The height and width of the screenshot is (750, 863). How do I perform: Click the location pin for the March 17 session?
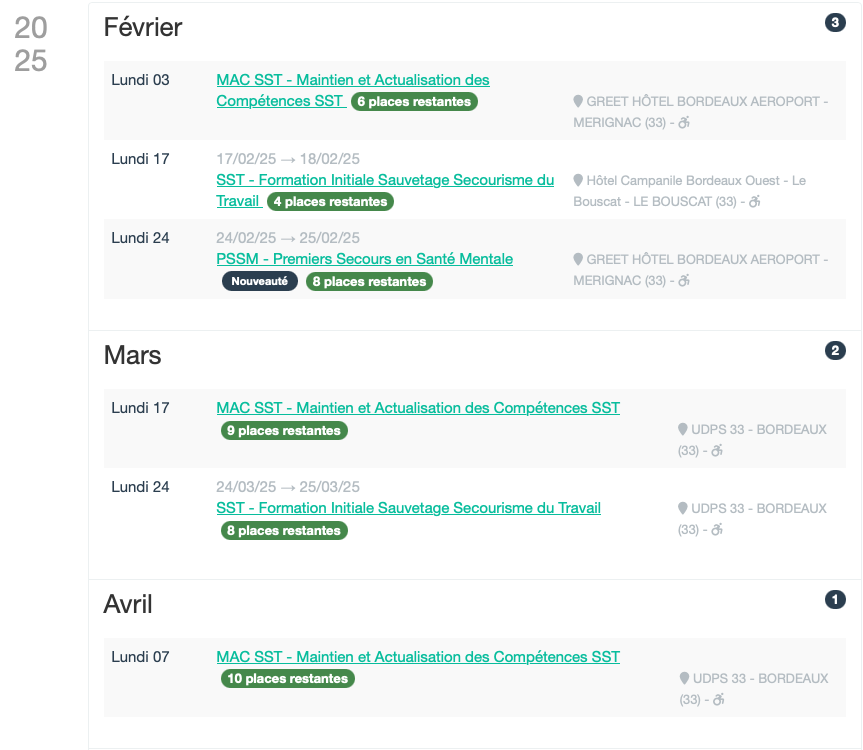coord(683,429)
